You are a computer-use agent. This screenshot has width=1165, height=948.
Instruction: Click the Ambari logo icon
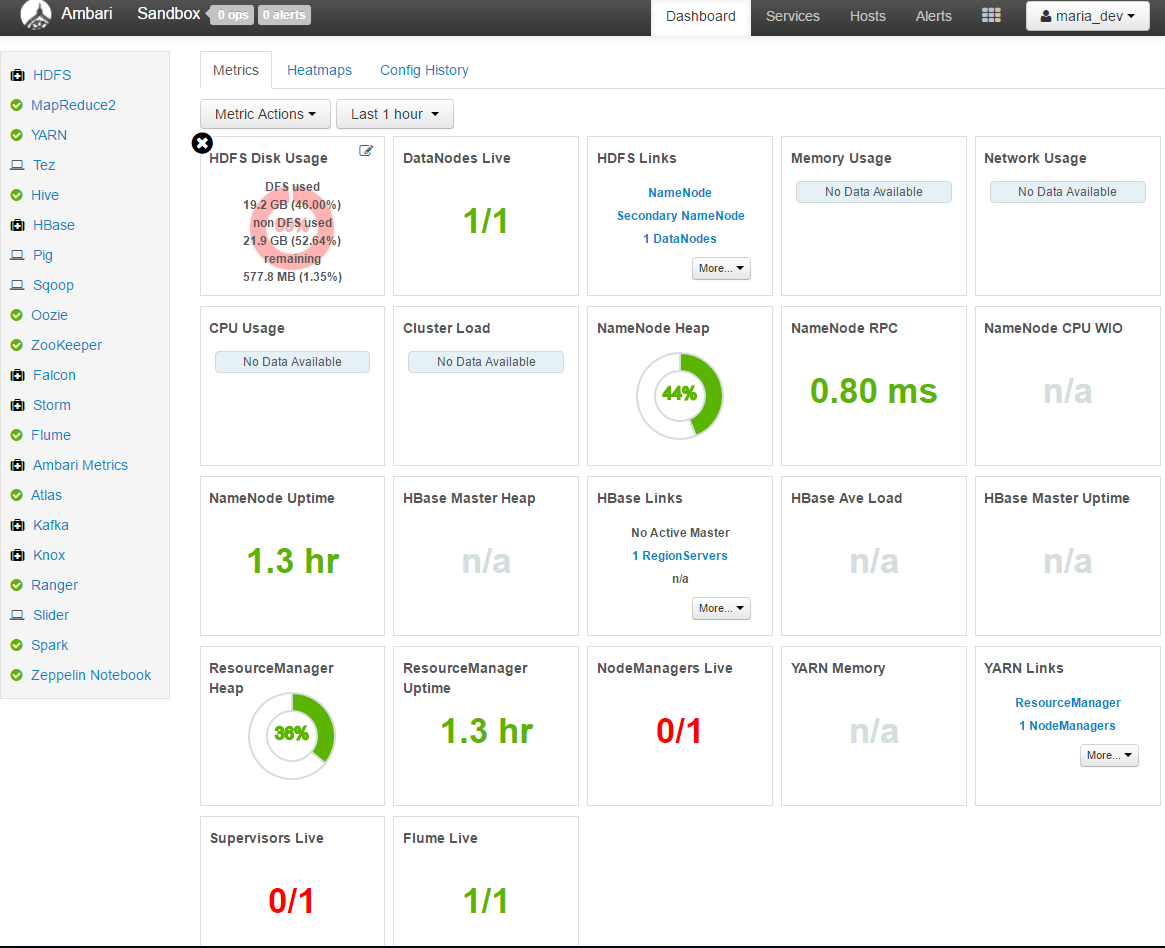(36, 14)
